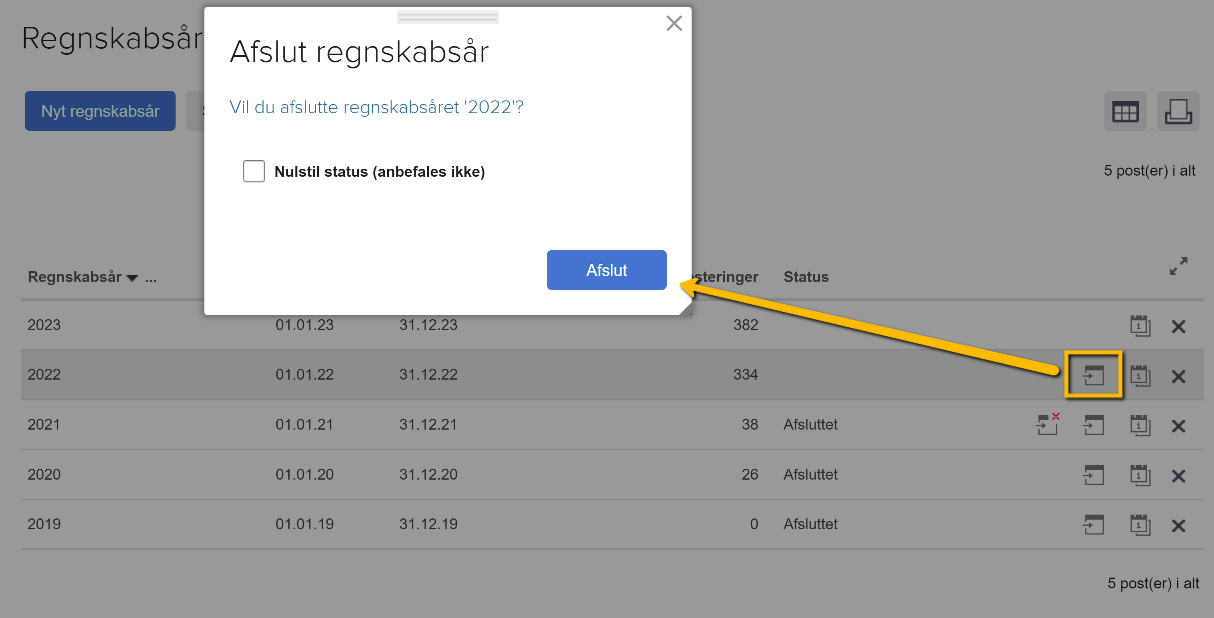Delete the 2021 accounting year row
Viewport: 1214px width, 618px height.
[x=1178, y=426]
